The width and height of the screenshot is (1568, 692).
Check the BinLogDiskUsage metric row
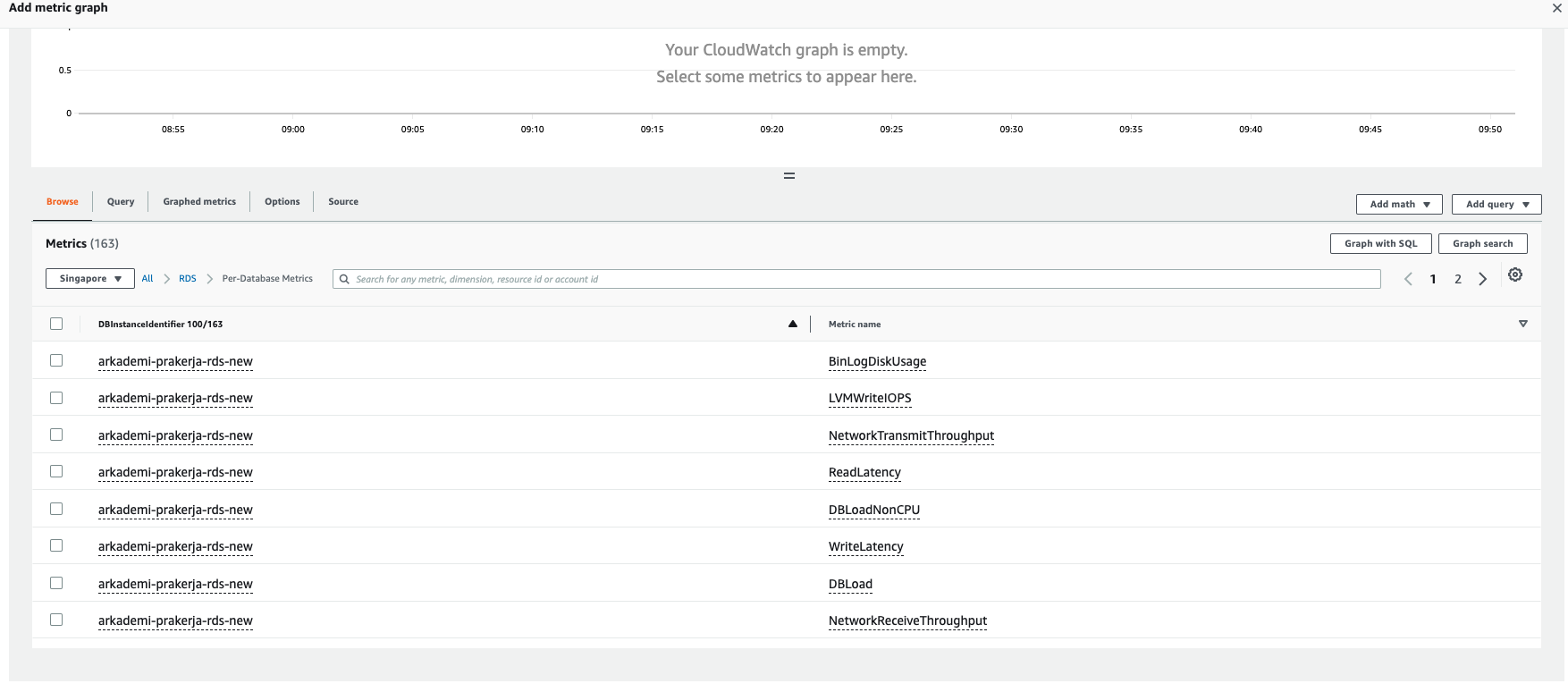56,361
